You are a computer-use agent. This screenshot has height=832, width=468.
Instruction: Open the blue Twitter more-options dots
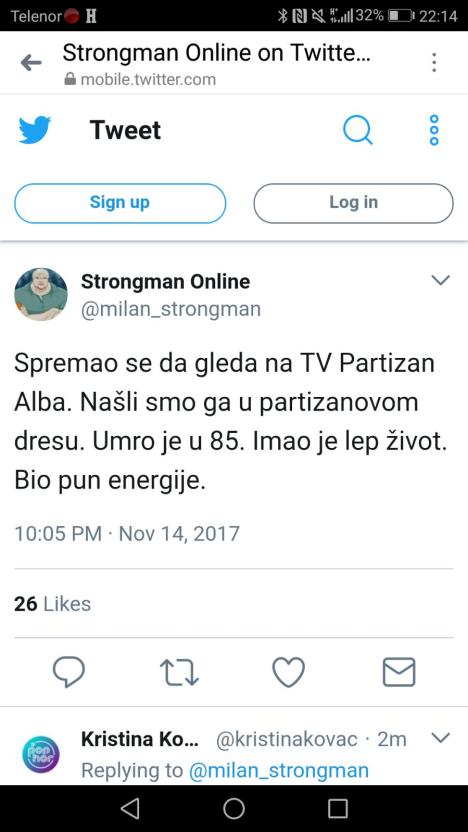click(x=434, y=130)
